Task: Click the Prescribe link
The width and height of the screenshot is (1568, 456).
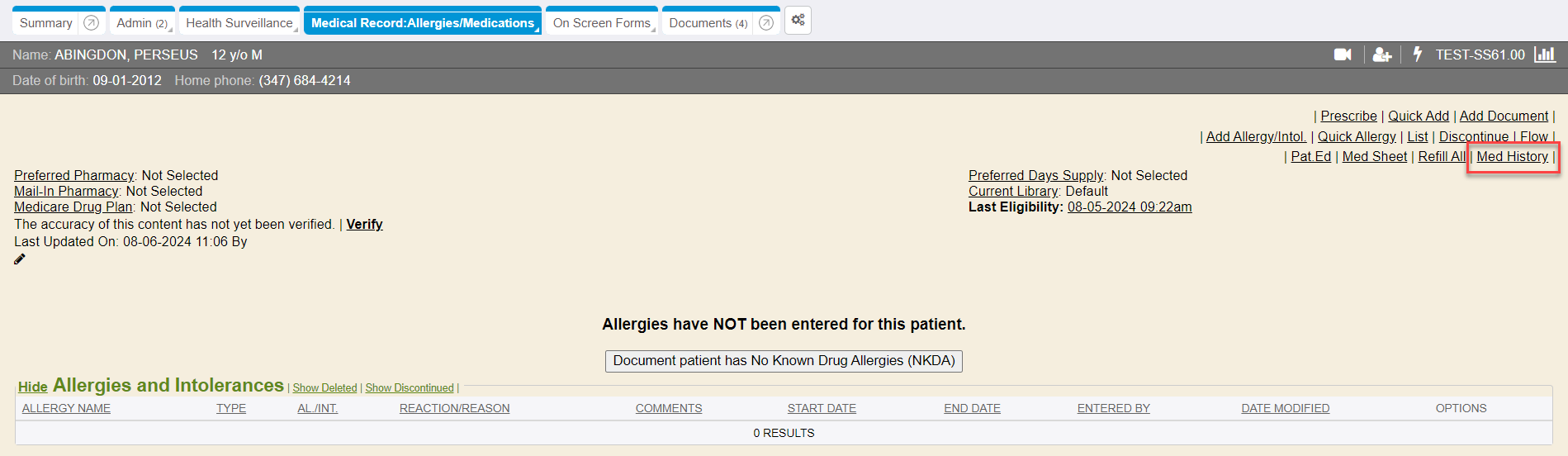Action: coord(1348,116)
